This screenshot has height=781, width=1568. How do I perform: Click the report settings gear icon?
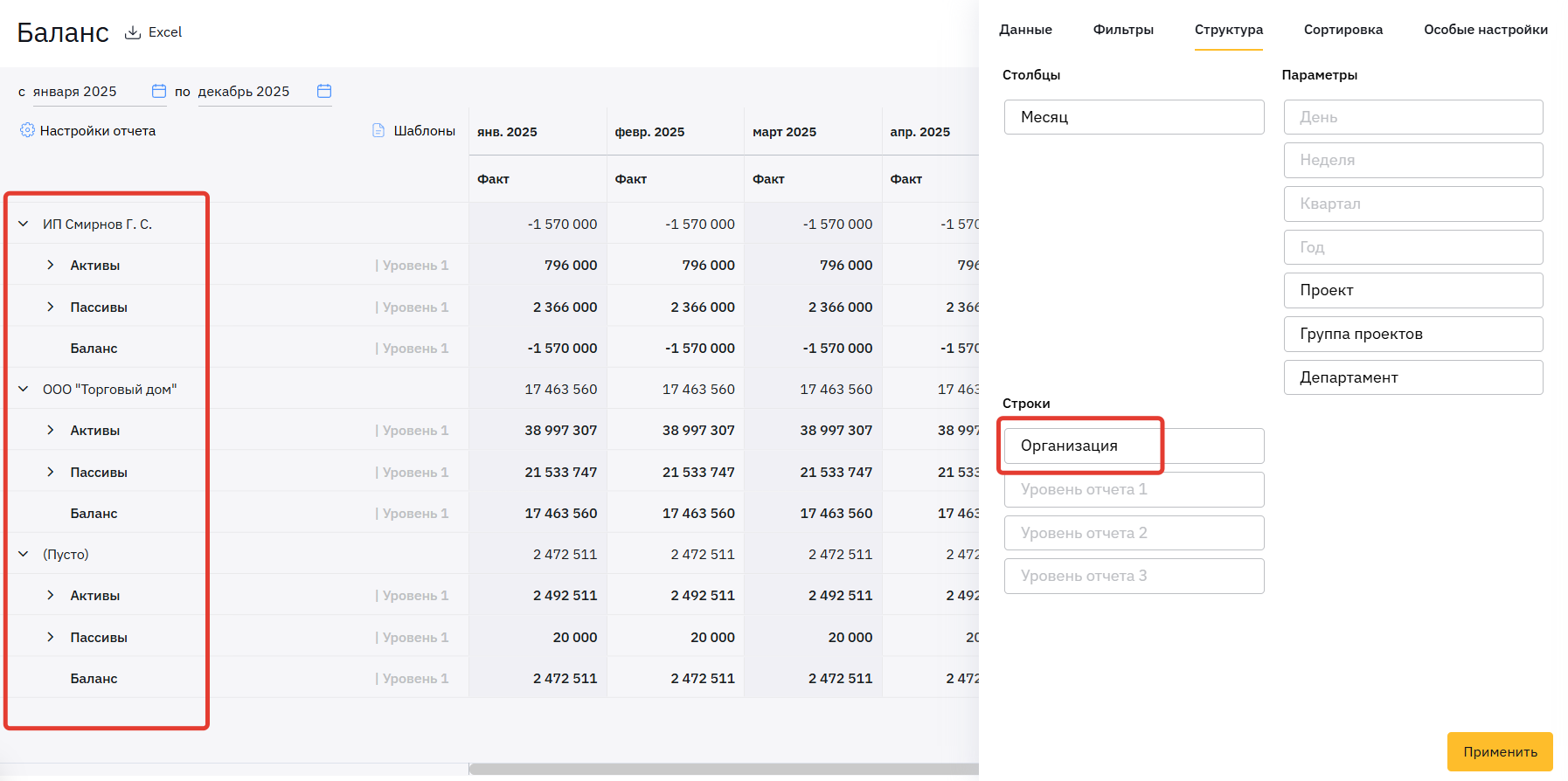[x=27, y=130]
